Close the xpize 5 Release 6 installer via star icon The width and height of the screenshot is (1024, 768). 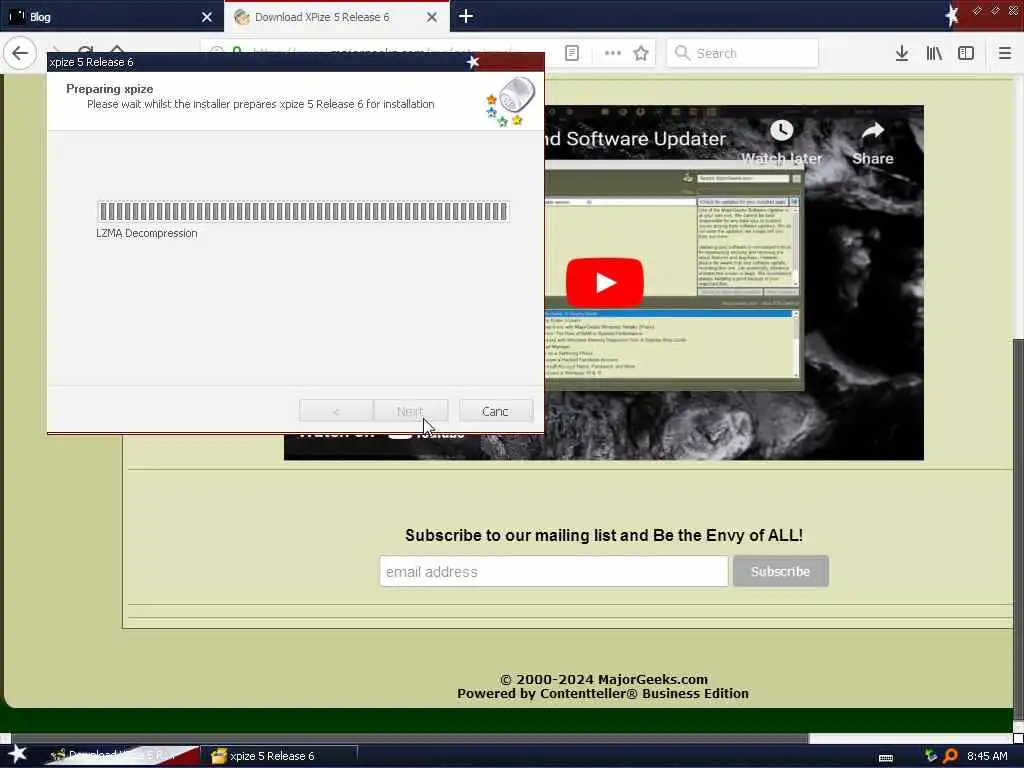(x=473, y=62)
